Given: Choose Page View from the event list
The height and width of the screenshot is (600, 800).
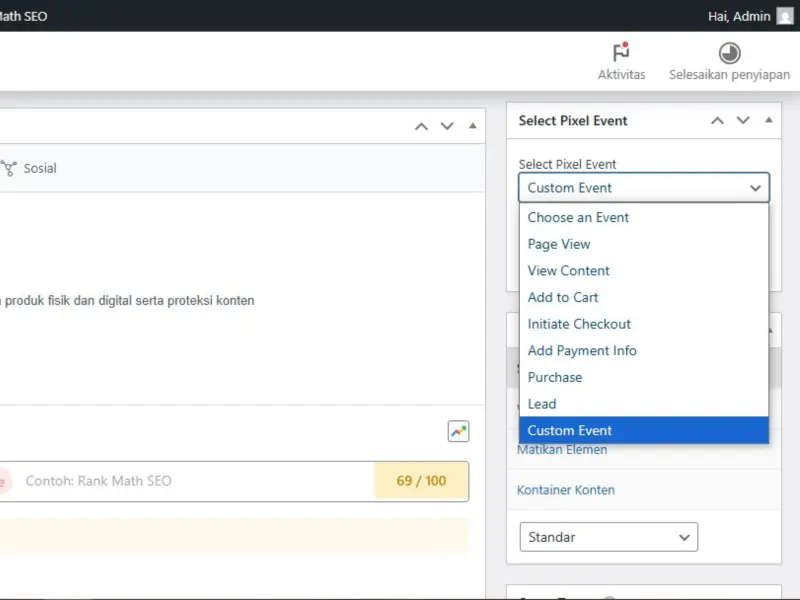Looking at the screenshot, I should (559, 244).
